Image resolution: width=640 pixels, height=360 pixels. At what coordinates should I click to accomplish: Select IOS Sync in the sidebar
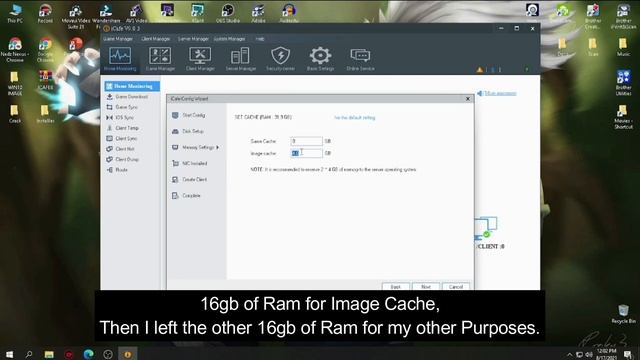click(x=124, y=118)
